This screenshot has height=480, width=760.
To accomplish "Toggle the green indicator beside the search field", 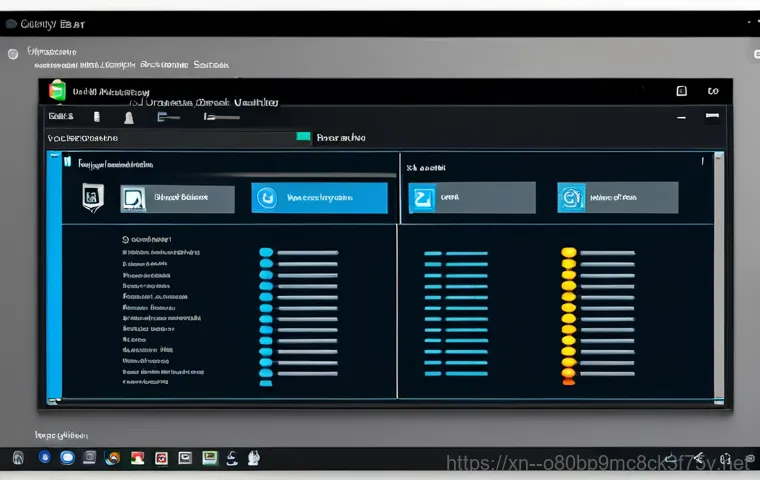I will pos(303,137).
